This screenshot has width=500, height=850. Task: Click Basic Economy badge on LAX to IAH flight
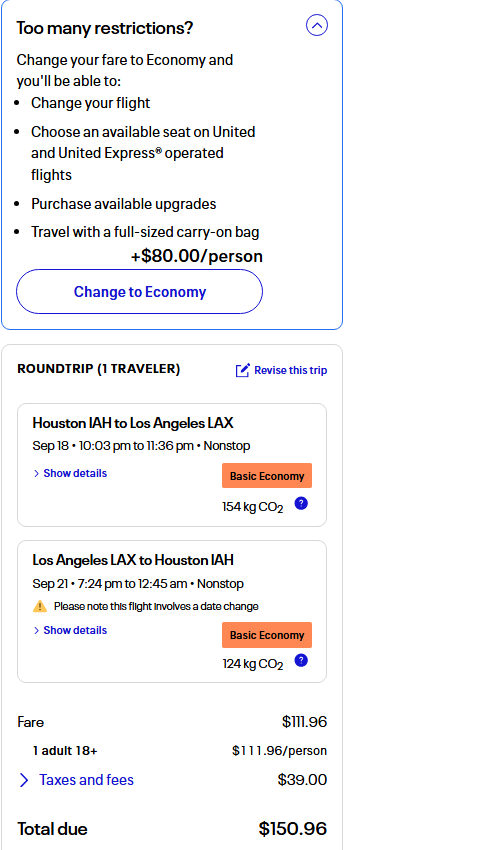click(267, 635)
